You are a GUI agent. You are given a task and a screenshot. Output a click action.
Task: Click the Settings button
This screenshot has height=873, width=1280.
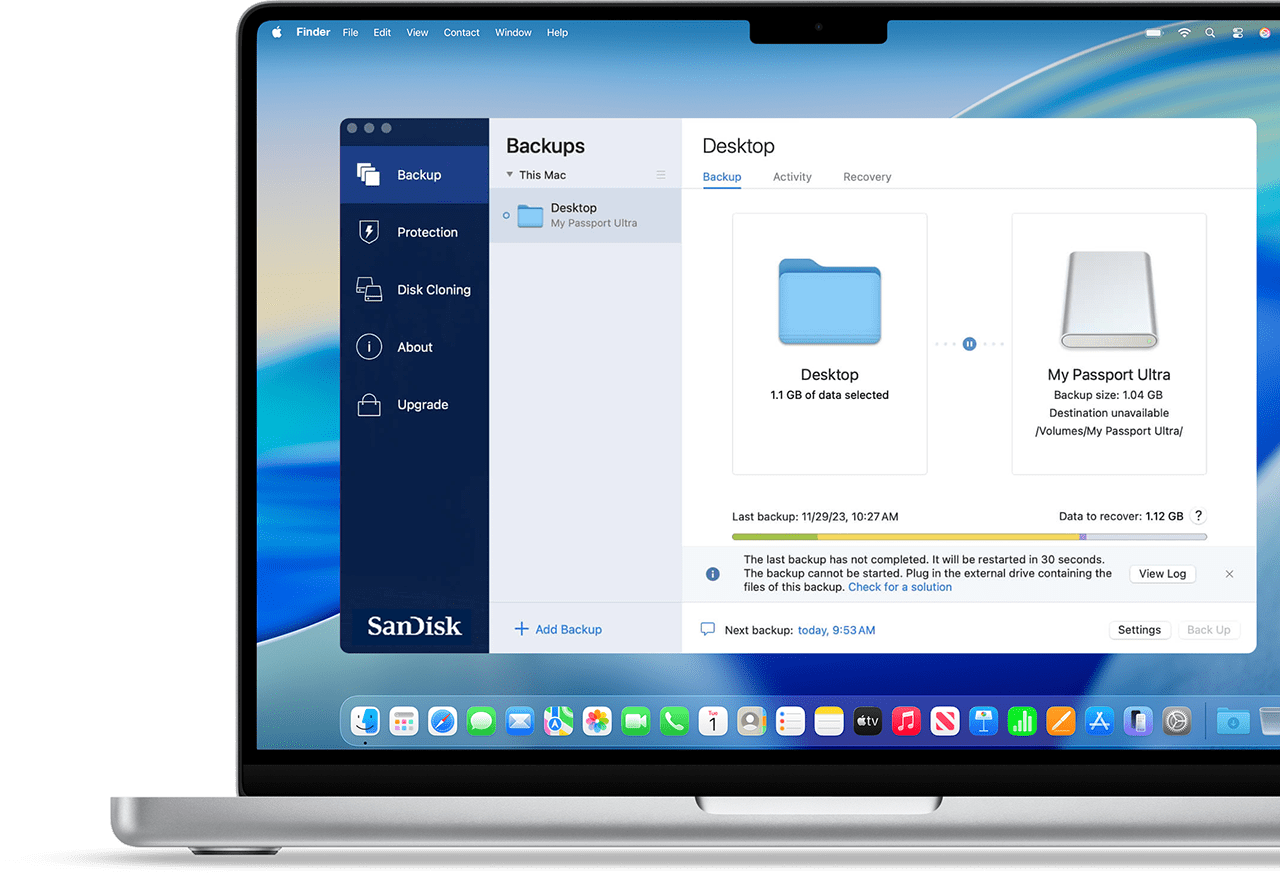pyautogui.click(x=1139, y=630)
